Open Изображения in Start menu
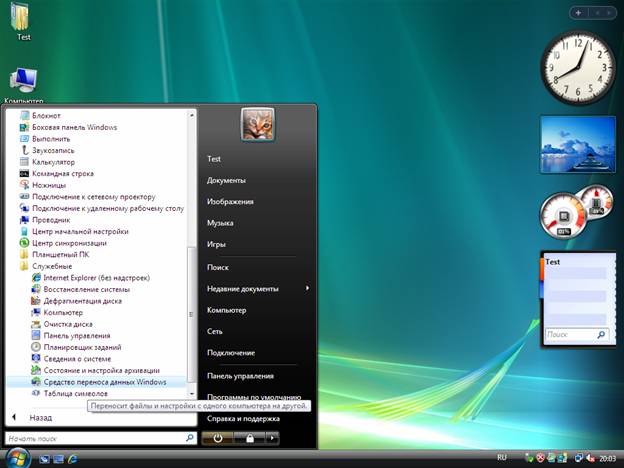Image resolution: width=624 pixels, height=468 pixels. pos(230,202)
